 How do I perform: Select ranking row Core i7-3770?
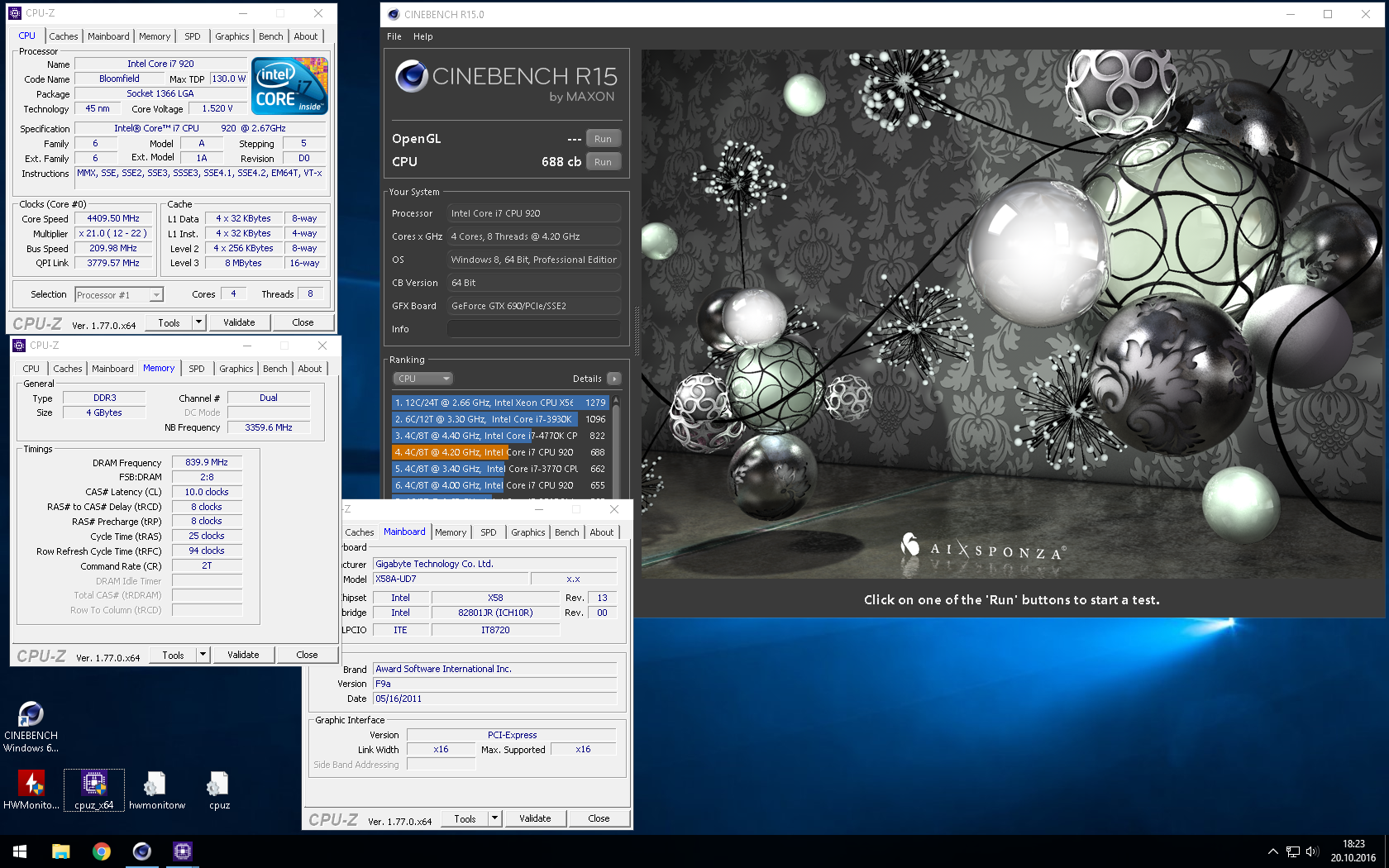click(x=500, y=469)
